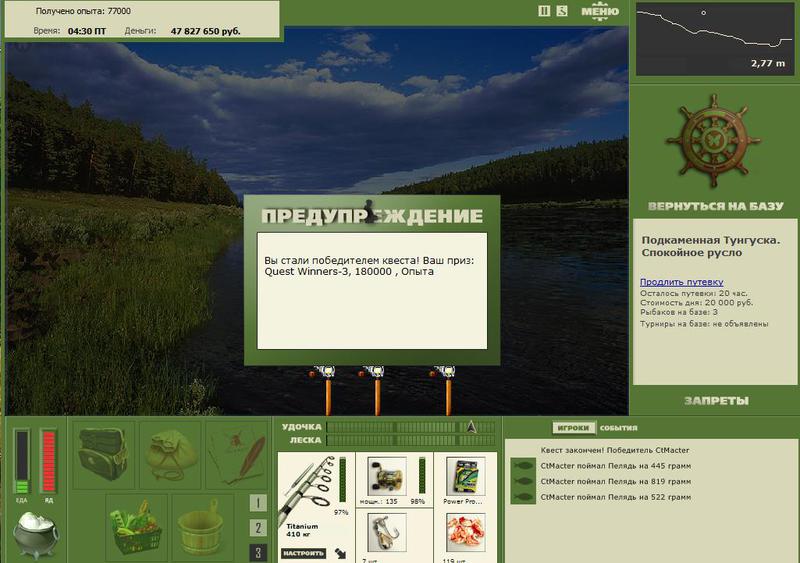This screenshot has height=563, width=800.
Task: Click the location name Подкаменная Тунгуска
Action: click(710, 240)
